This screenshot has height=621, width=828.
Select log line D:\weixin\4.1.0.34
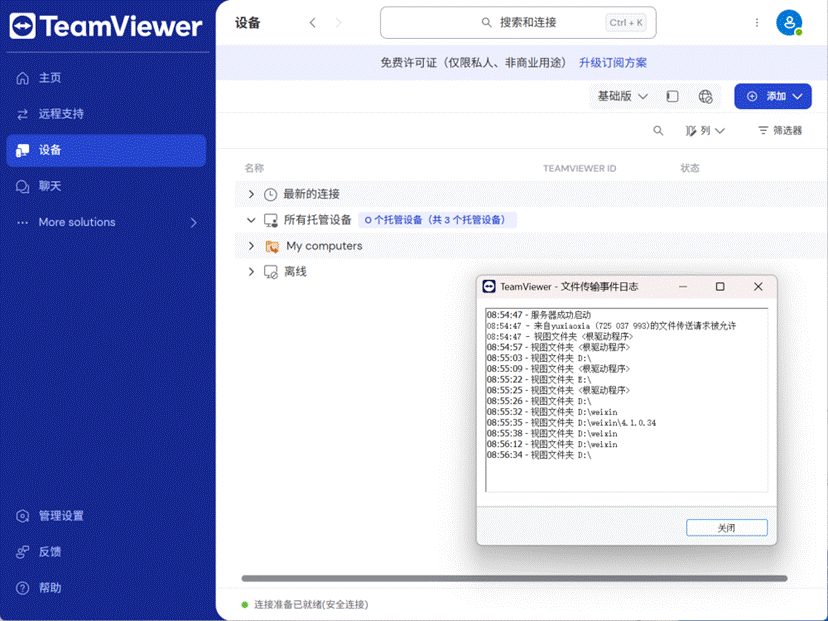coord(571,423)
